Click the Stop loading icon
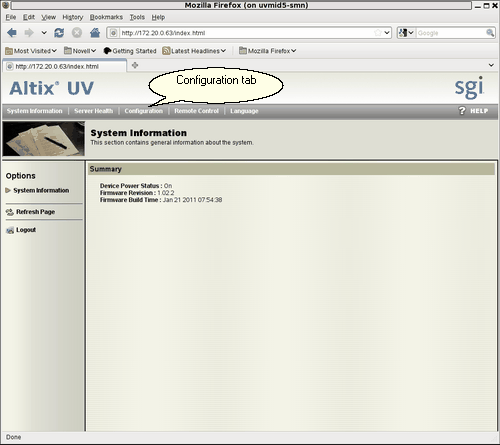Viewport: 500px width, 445px height. click(77, 33)
